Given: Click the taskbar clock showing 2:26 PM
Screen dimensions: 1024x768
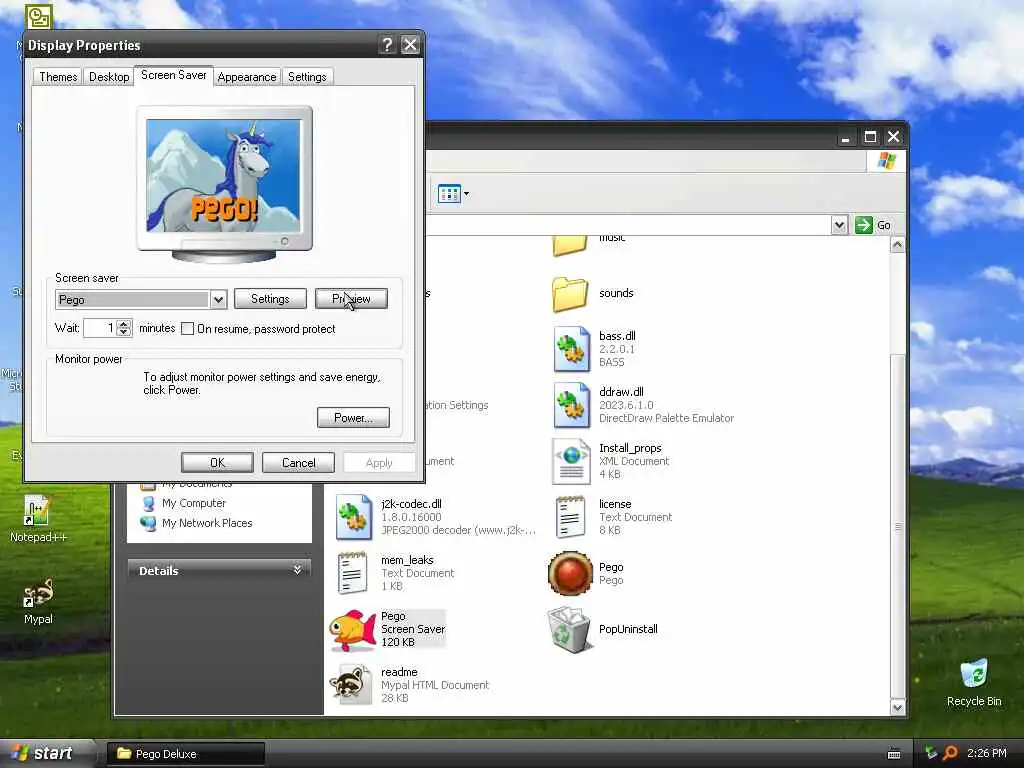Looking at the screenshot, I should (987, 753).
